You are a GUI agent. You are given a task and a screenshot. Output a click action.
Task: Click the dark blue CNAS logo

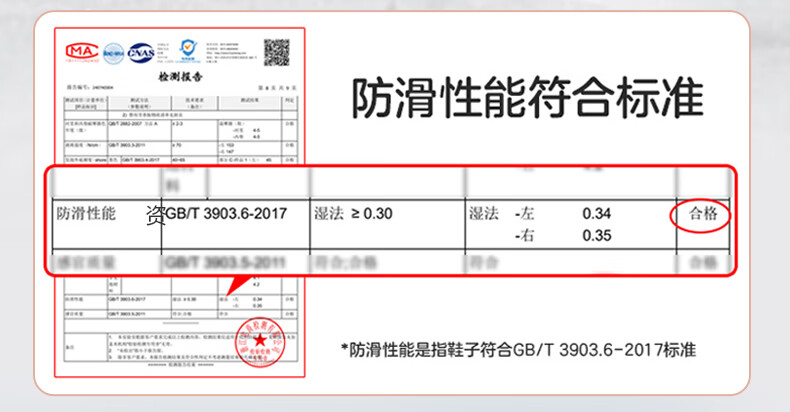click(141, 53)
